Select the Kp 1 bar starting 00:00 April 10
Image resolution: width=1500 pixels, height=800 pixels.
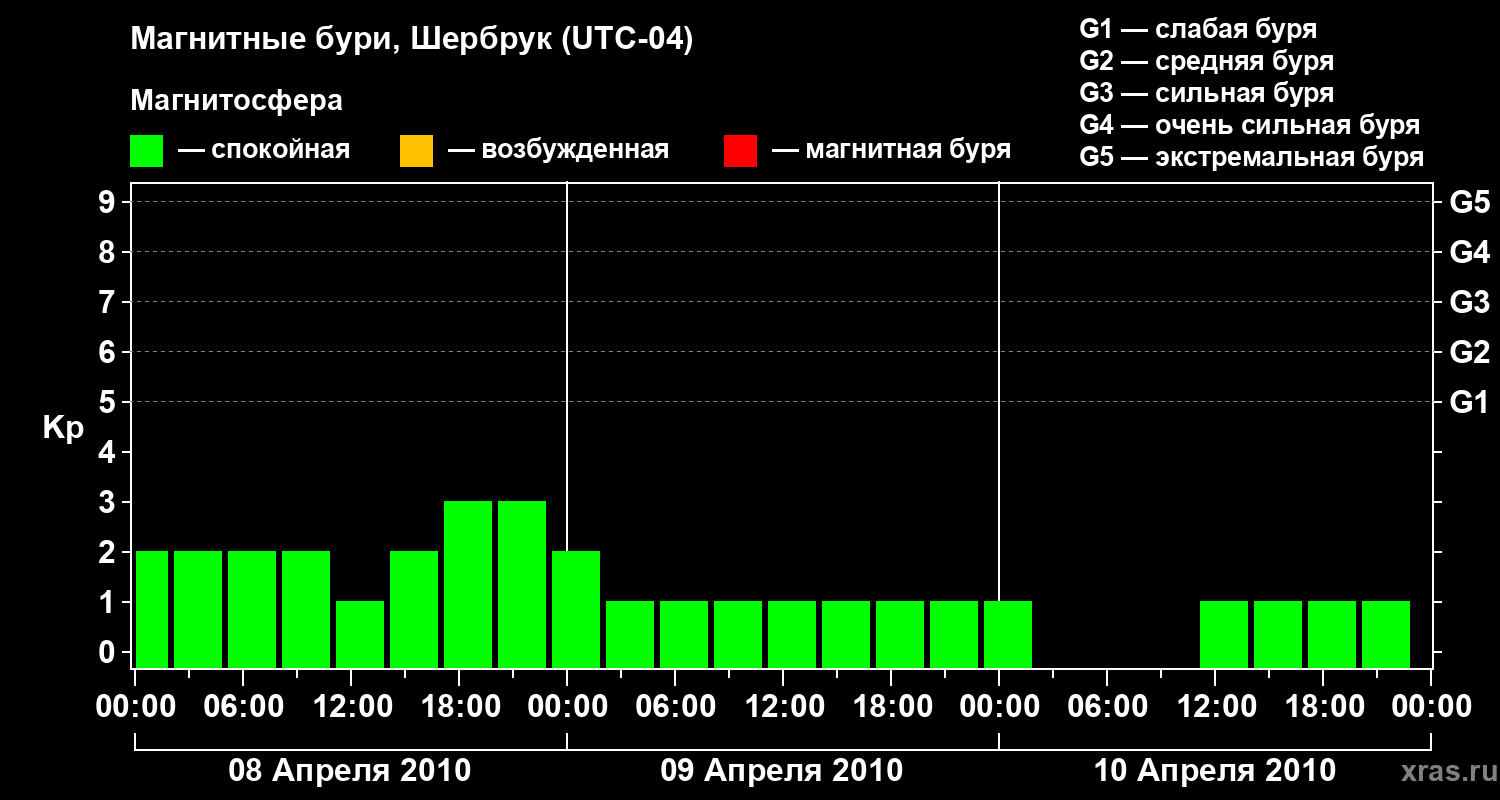pyautogui.click(x=1008, y=634)
